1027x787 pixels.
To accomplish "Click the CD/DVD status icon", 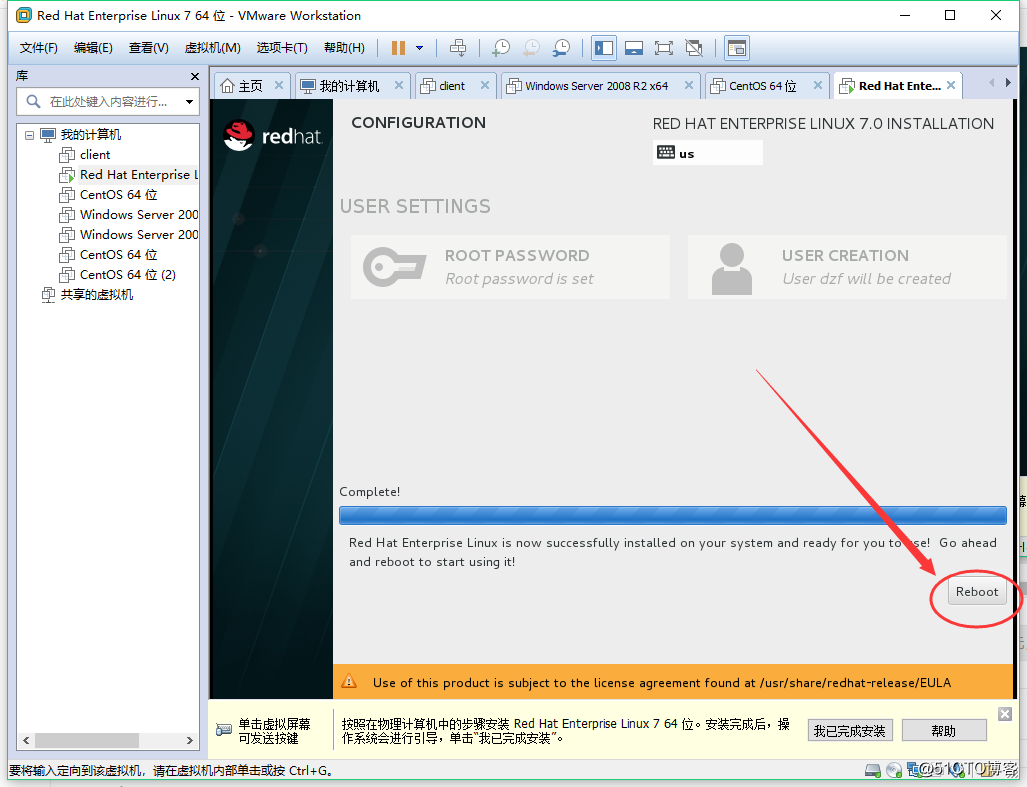I will coord(893,770).
